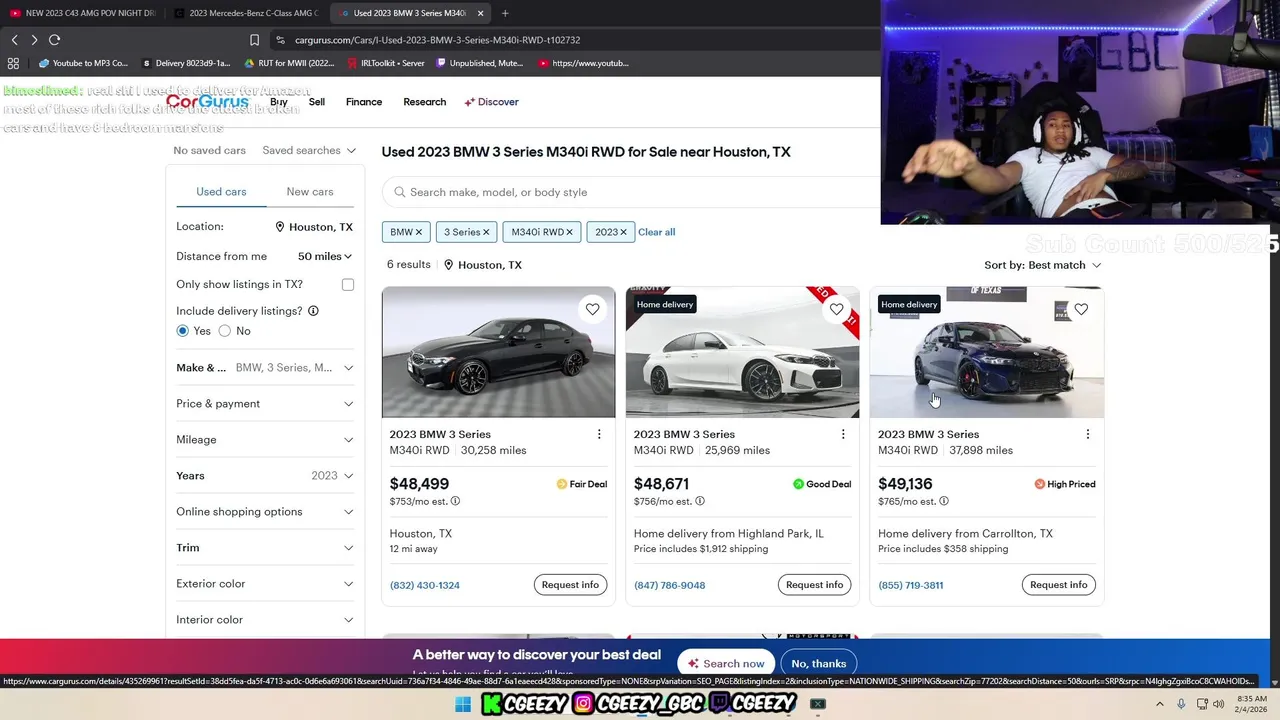Viewport: 1280px width, 720px height.
Task: Favorite the white $48,671 BMW heart icon
Action: point(836,309)
